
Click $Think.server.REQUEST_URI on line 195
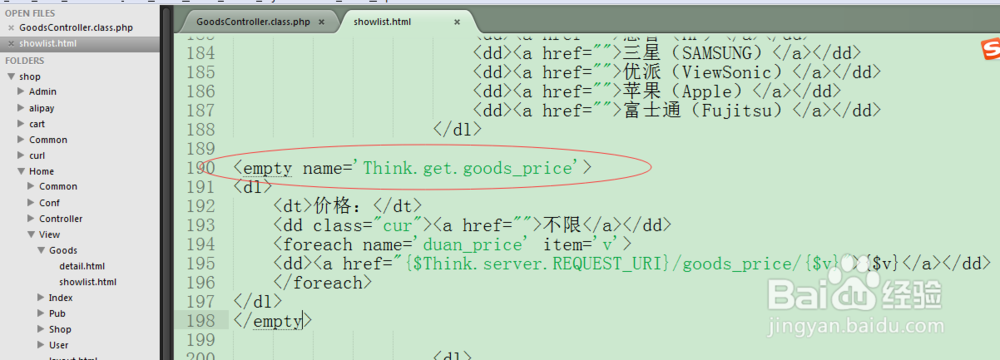point(538,264)
